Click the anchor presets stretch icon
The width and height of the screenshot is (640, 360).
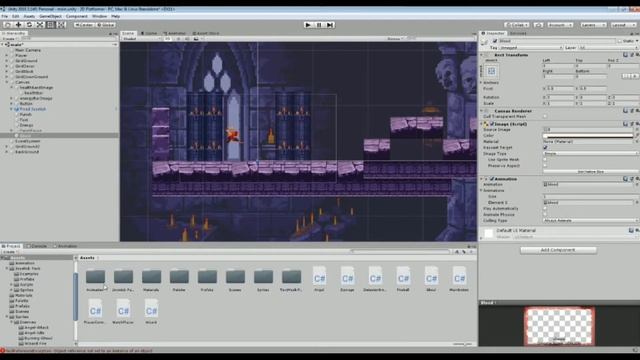pyautogui.click(x=491, y=71)
